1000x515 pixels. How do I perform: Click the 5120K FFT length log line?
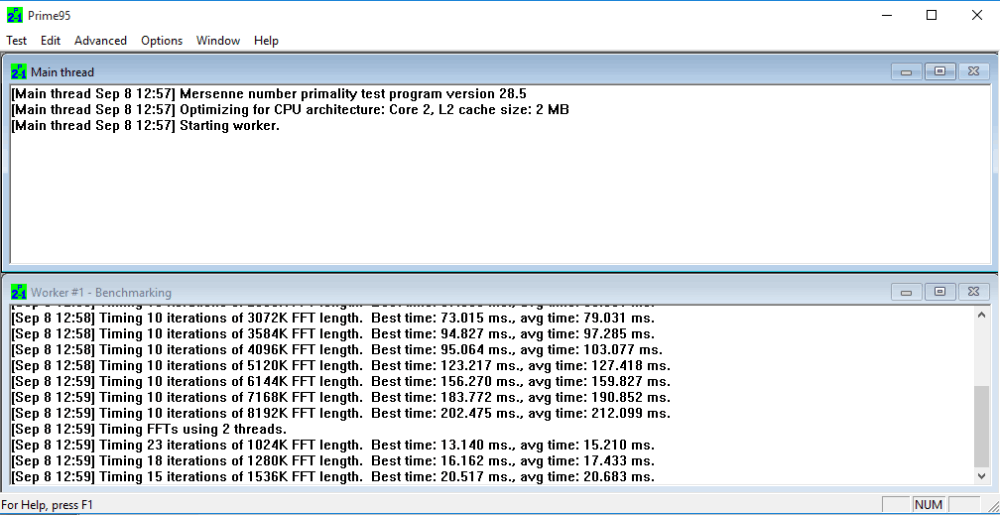[341, 365]
